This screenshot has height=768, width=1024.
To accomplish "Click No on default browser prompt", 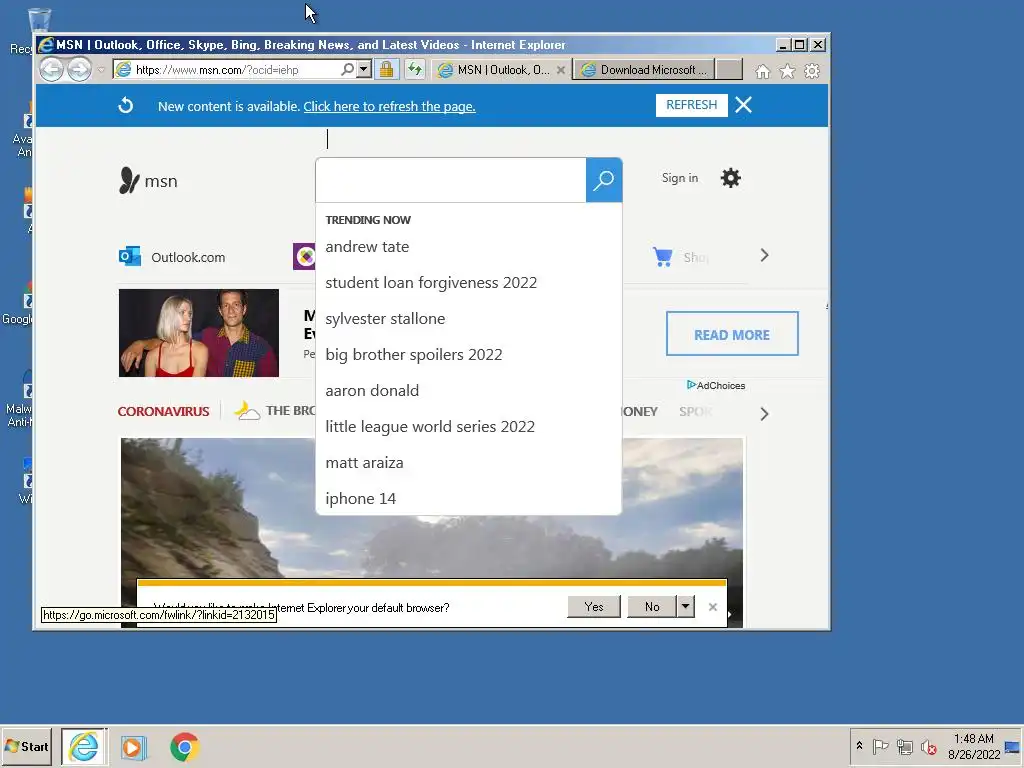I will tap(652, 607).
